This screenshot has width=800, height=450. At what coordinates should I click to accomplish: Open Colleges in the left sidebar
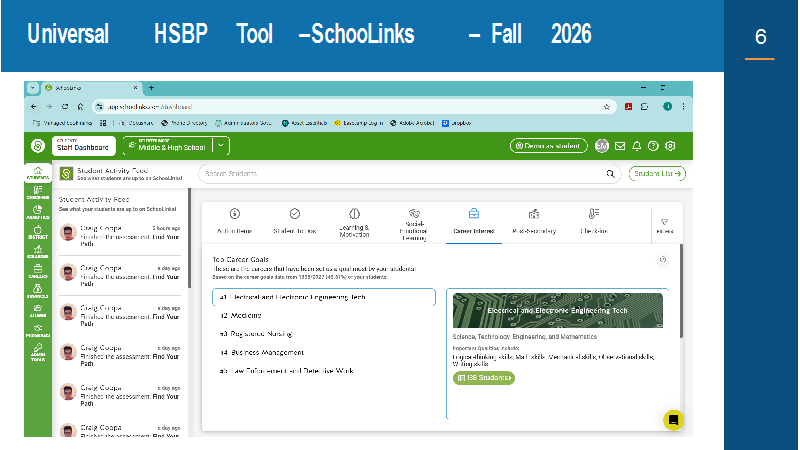[x=38, y=252]
